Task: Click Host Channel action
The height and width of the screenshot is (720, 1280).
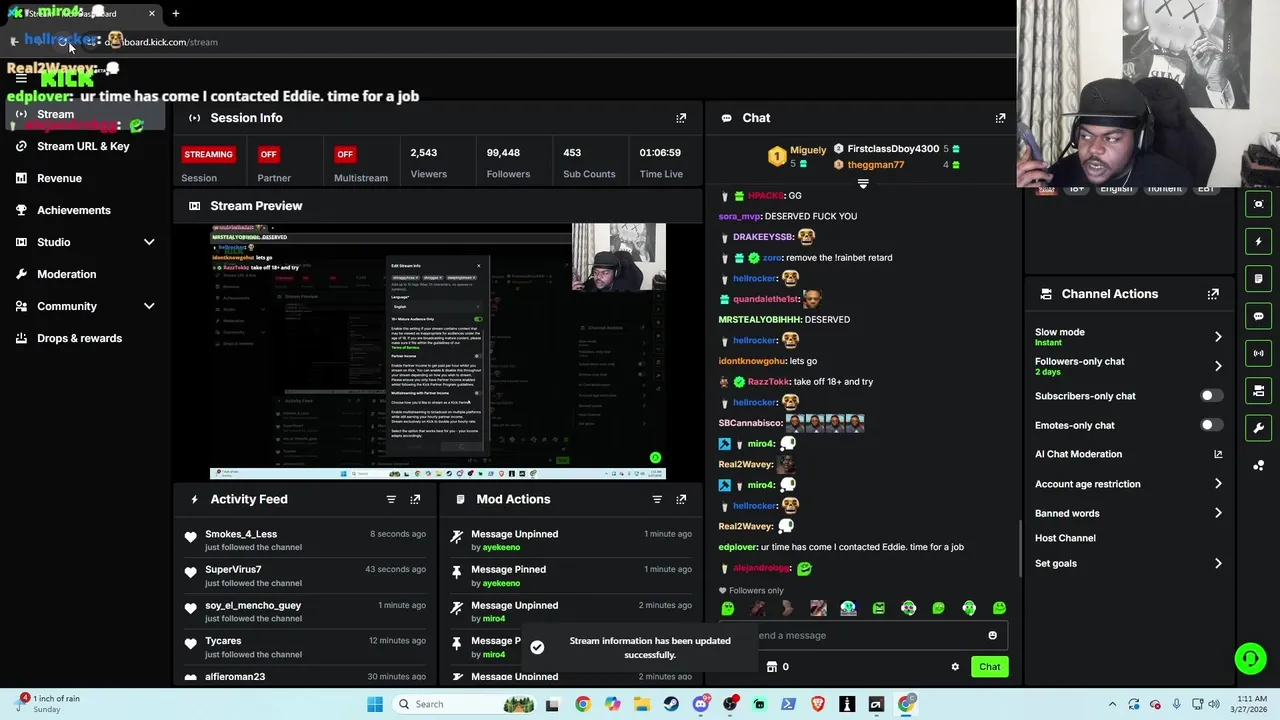Action: 1065,538
